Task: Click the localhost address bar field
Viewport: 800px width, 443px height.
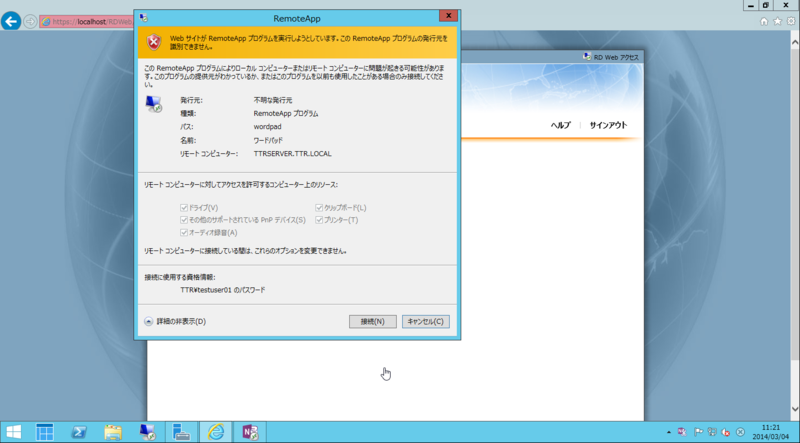Action: (87, 22)
